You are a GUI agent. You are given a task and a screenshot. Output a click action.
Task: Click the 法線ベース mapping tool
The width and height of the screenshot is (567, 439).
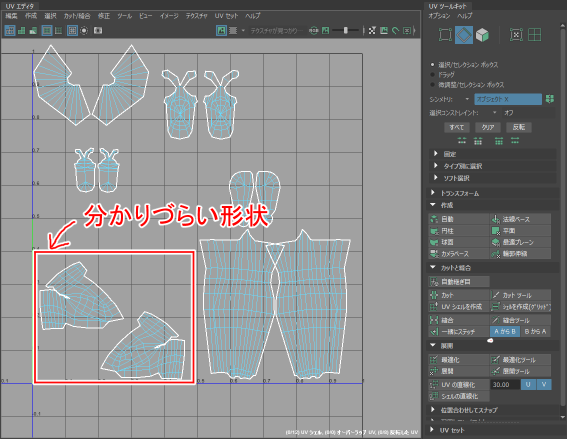coord(520,219)
